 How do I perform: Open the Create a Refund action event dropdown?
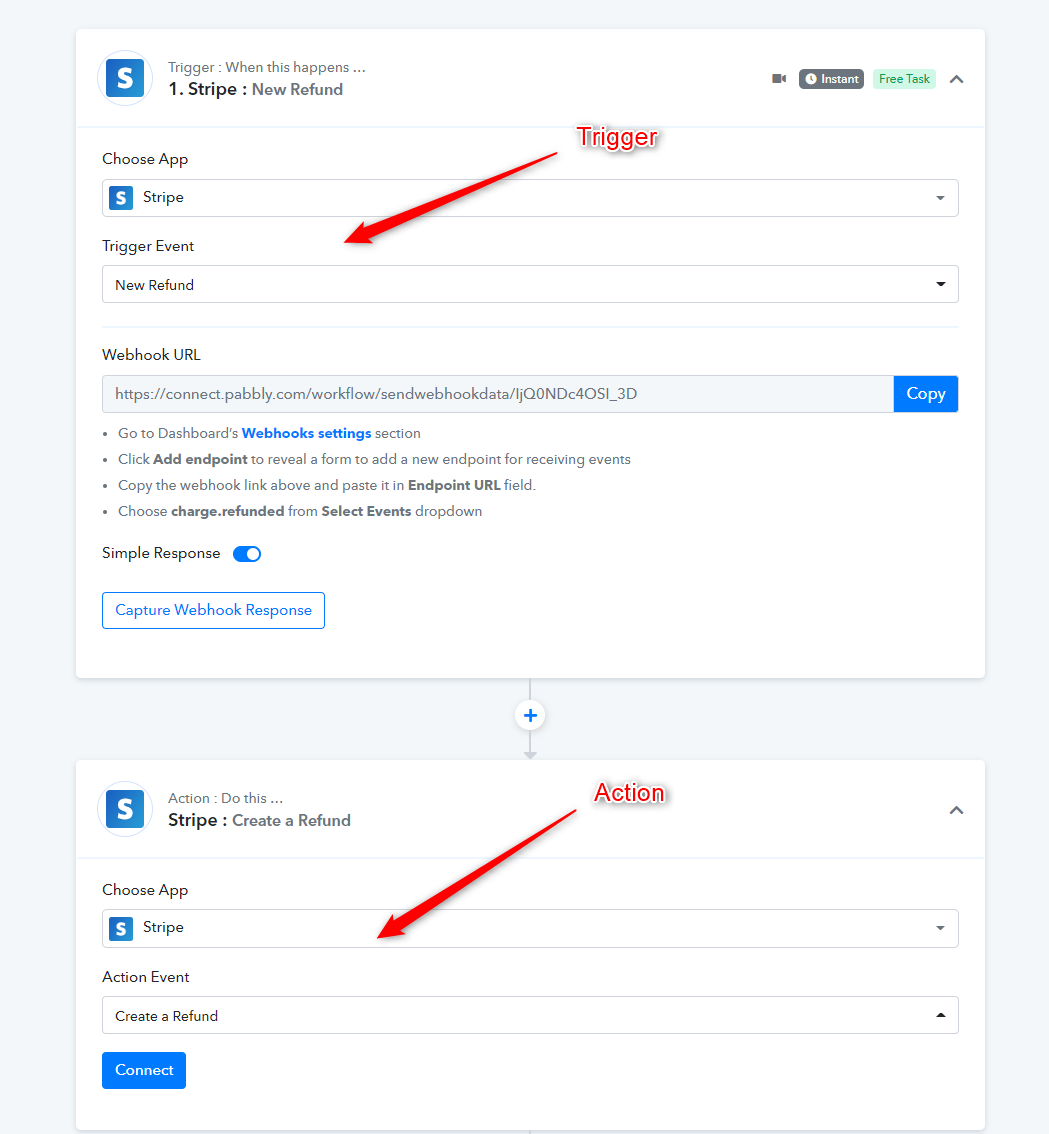(x=530, y=1015)
